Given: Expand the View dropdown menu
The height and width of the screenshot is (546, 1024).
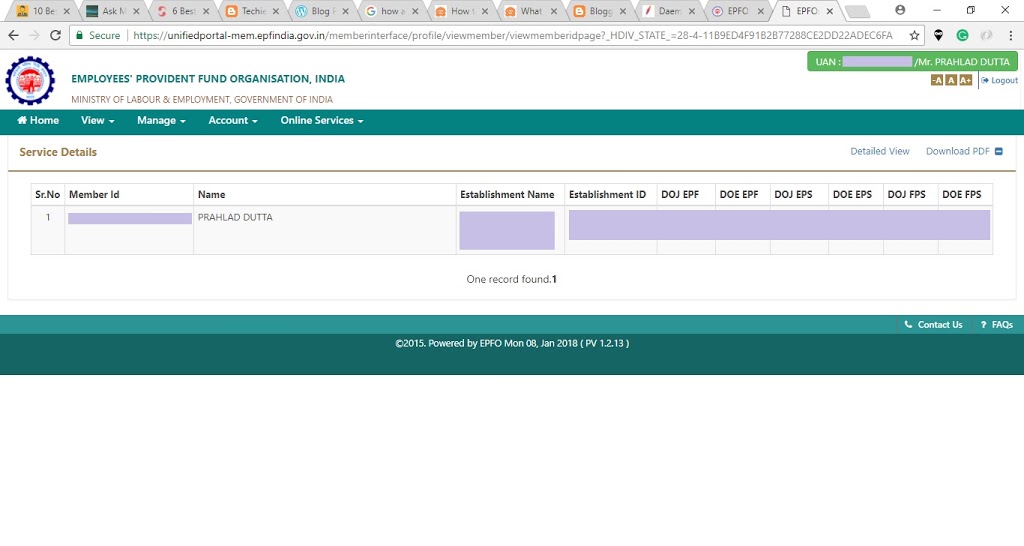Looking at the screenshot, I should (x=97, y=121).
